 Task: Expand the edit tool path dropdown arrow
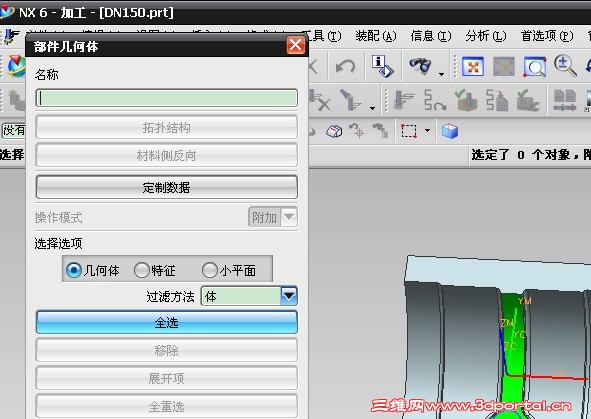[372, 109]
